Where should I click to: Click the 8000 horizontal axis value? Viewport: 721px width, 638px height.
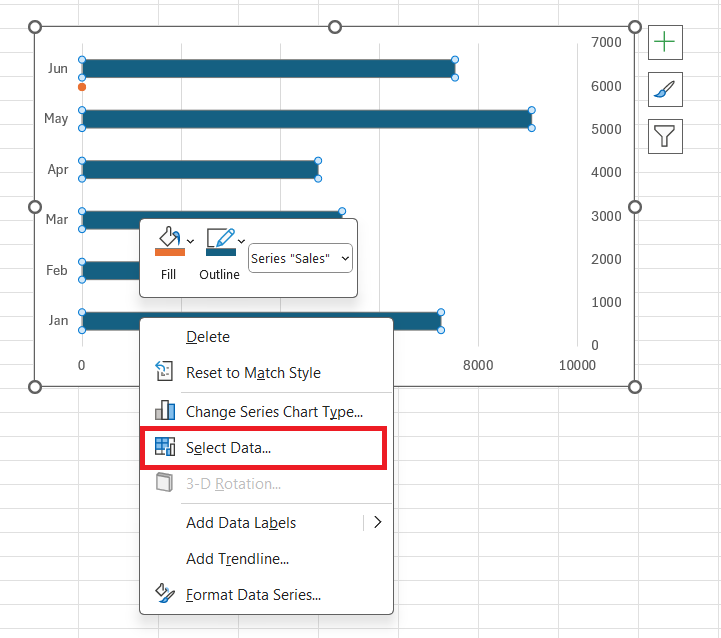478,365
